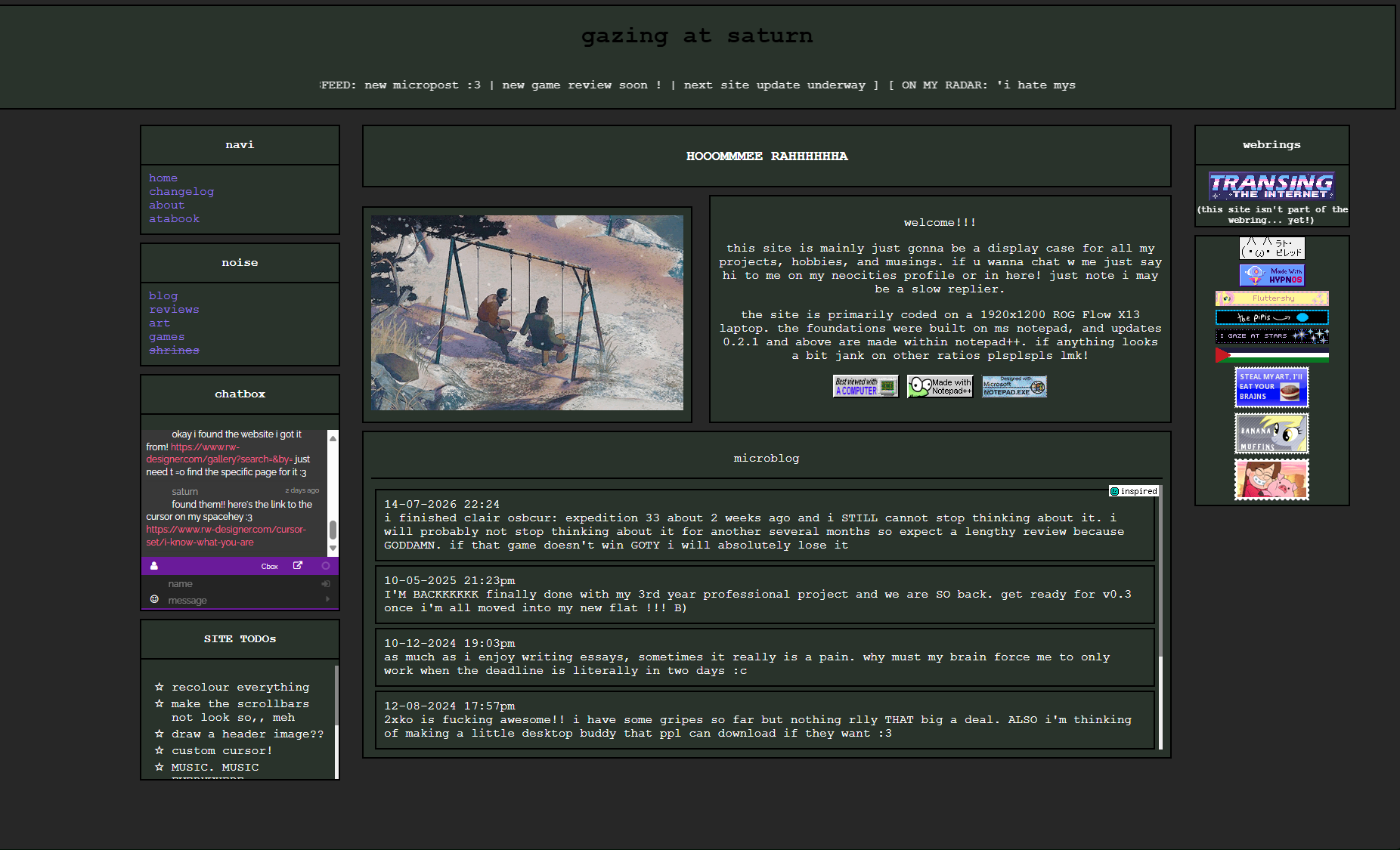Click the Best Viewed With A Computer badge
1400x850 pixels.
pyautogui.click(x=866, y=387)
